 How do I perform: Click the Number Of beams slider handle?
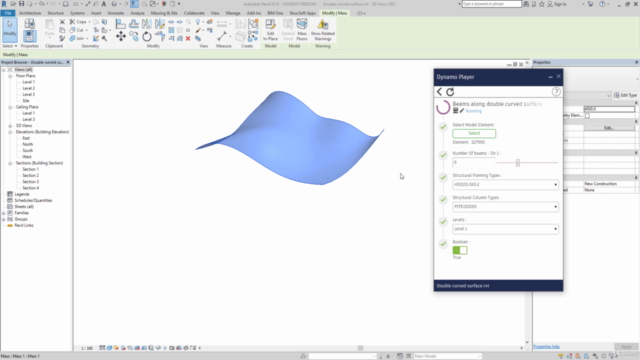[x=518, y=162]
